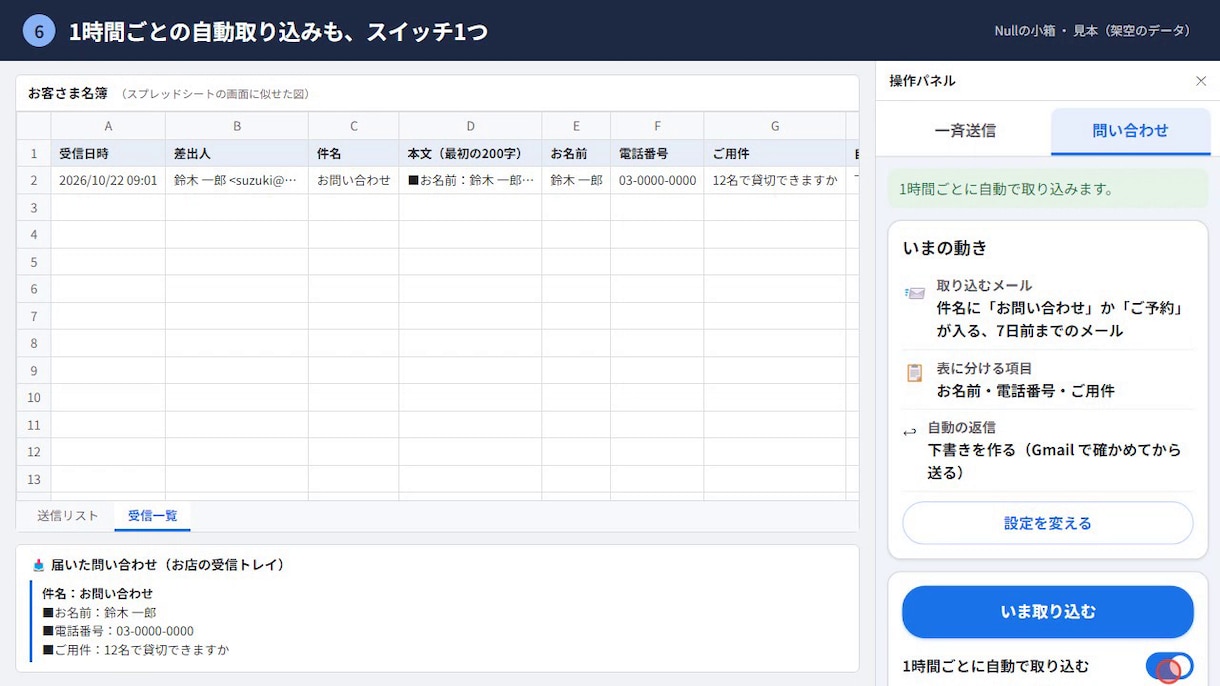Click the 1時間ごとに自動で取り込む label text
Viewport: 1220px width, 686px height.
point(995,666)
